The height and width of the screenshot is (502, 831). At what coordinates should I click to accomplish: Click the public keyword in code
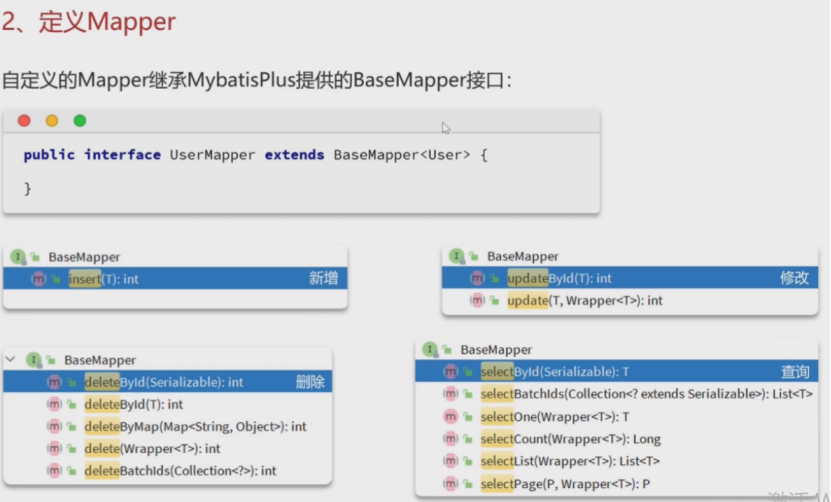click(49, 155)
